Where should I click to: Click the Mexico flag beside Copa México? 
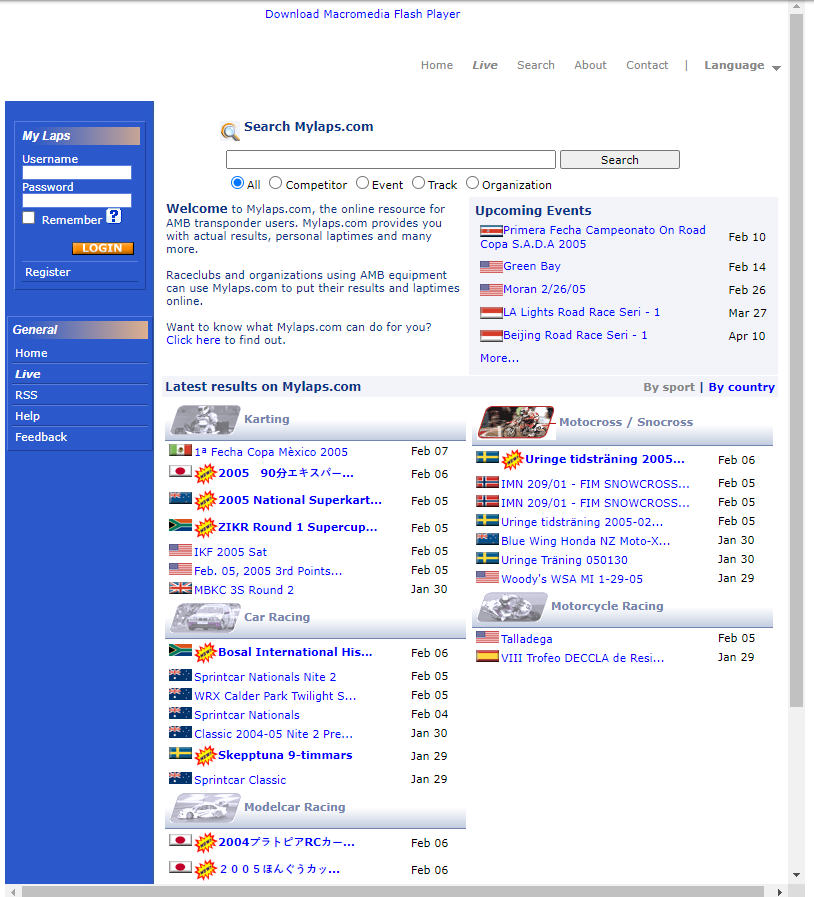tap(180, 451)
